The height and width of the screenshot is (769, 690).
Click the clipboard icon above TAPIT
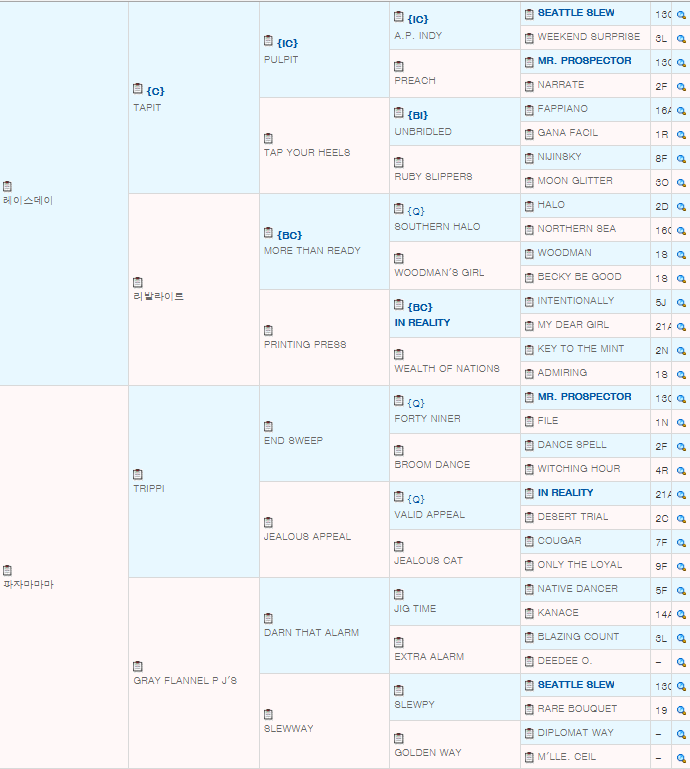pyautogui.click(x=138, y=89)
